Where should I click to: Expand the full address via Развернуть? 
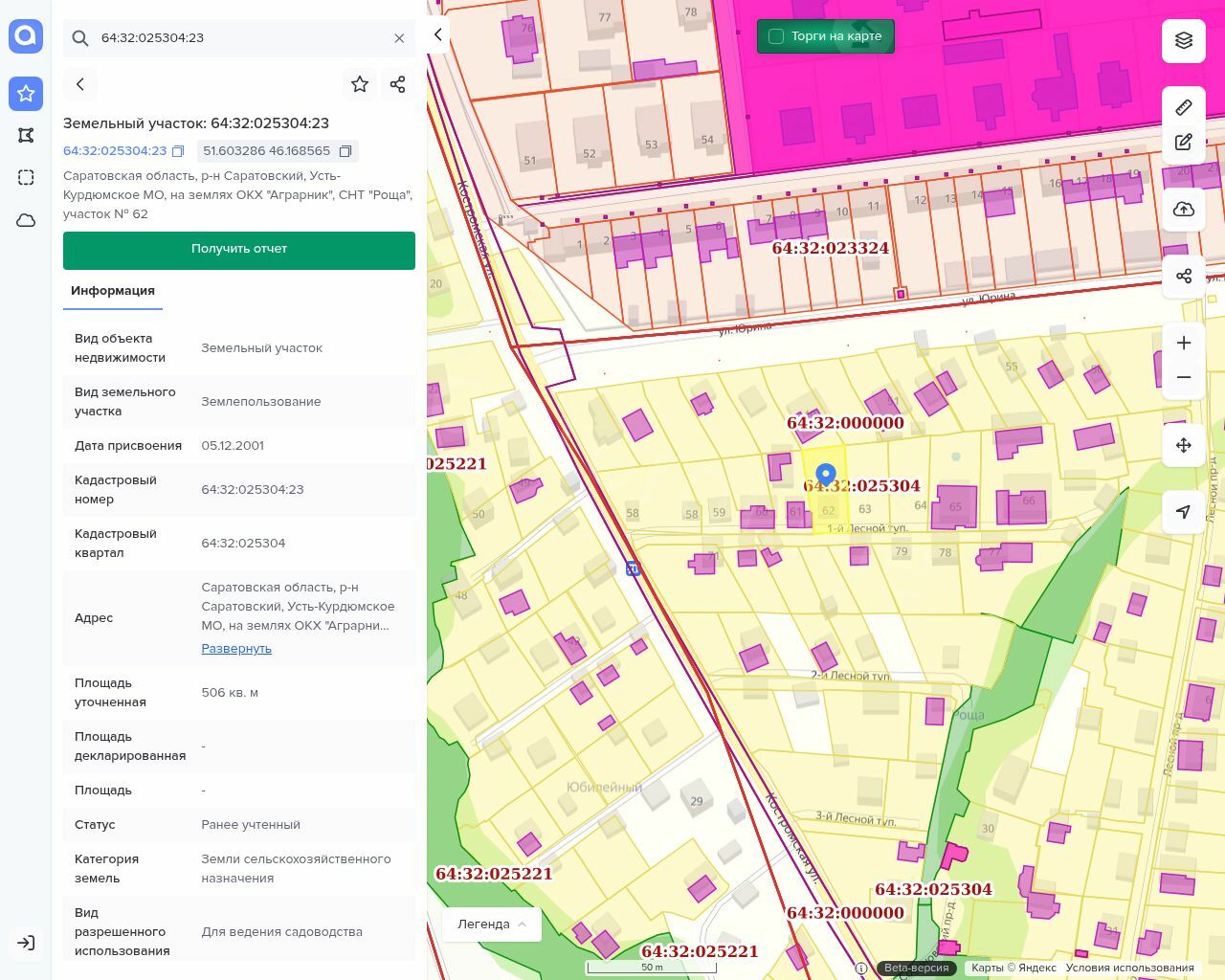236,648
